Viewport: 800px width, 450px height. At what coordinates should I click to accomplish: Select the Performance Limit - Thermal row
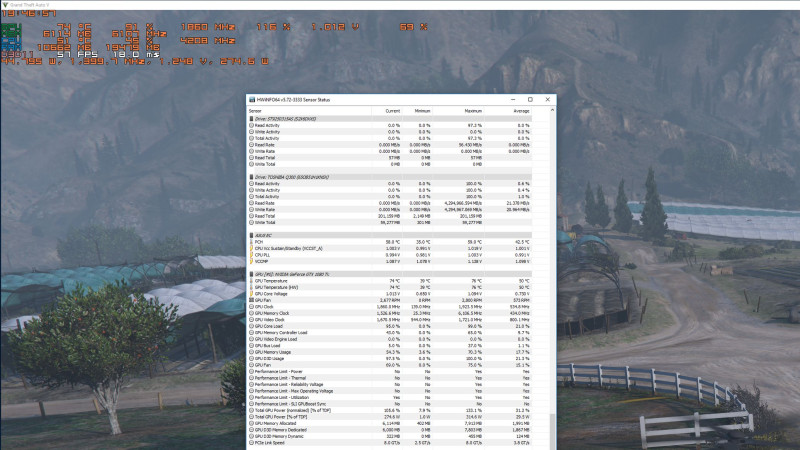pyautogui.click(x=389, y=378)
